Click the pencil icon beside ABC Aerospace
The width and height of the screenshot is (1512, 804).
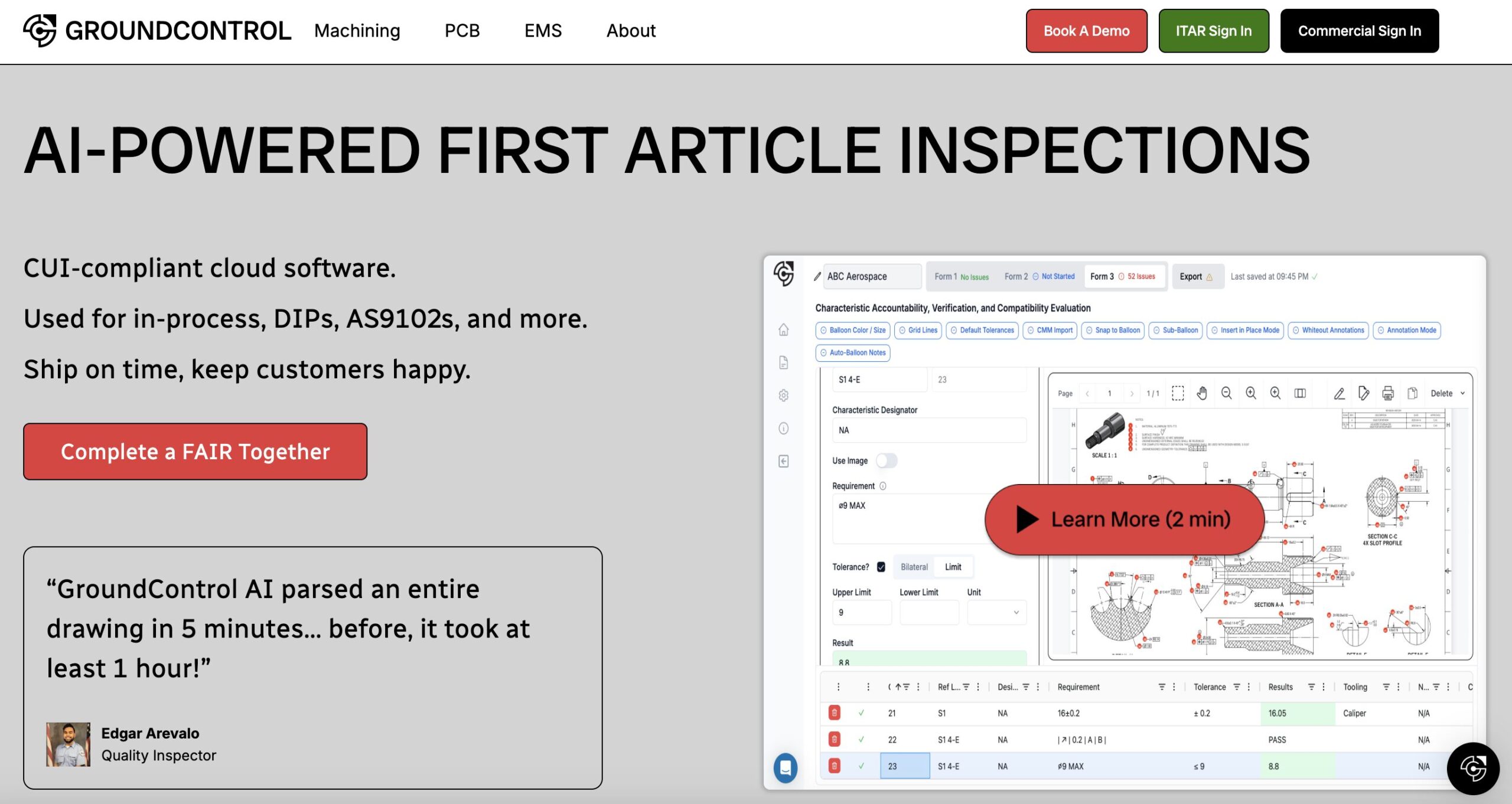click(x=817, y=276)
